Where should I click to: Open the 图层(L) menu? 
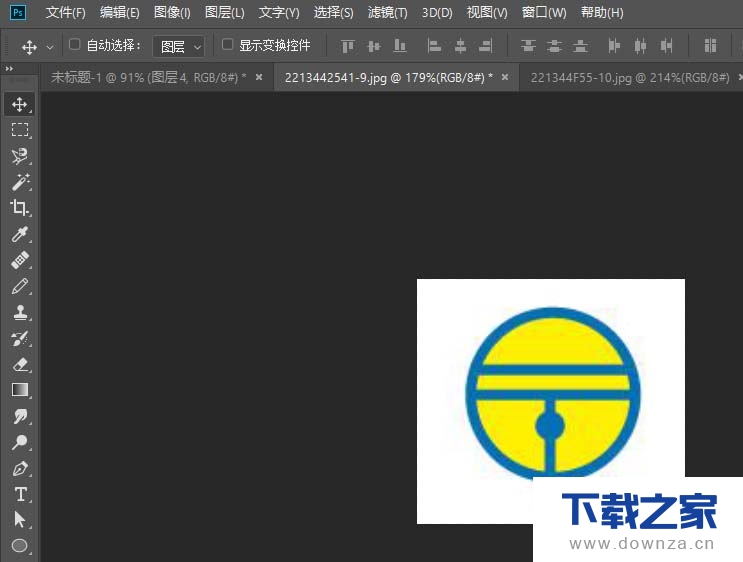point(225,13)
